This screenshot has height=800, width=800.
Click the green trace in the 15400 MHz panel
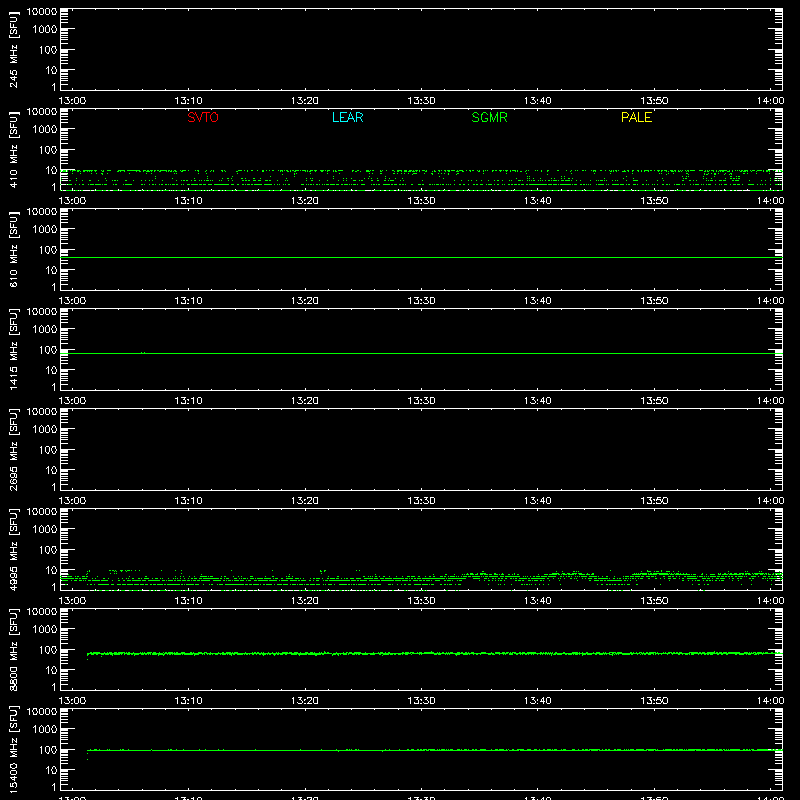pos(434,750)
